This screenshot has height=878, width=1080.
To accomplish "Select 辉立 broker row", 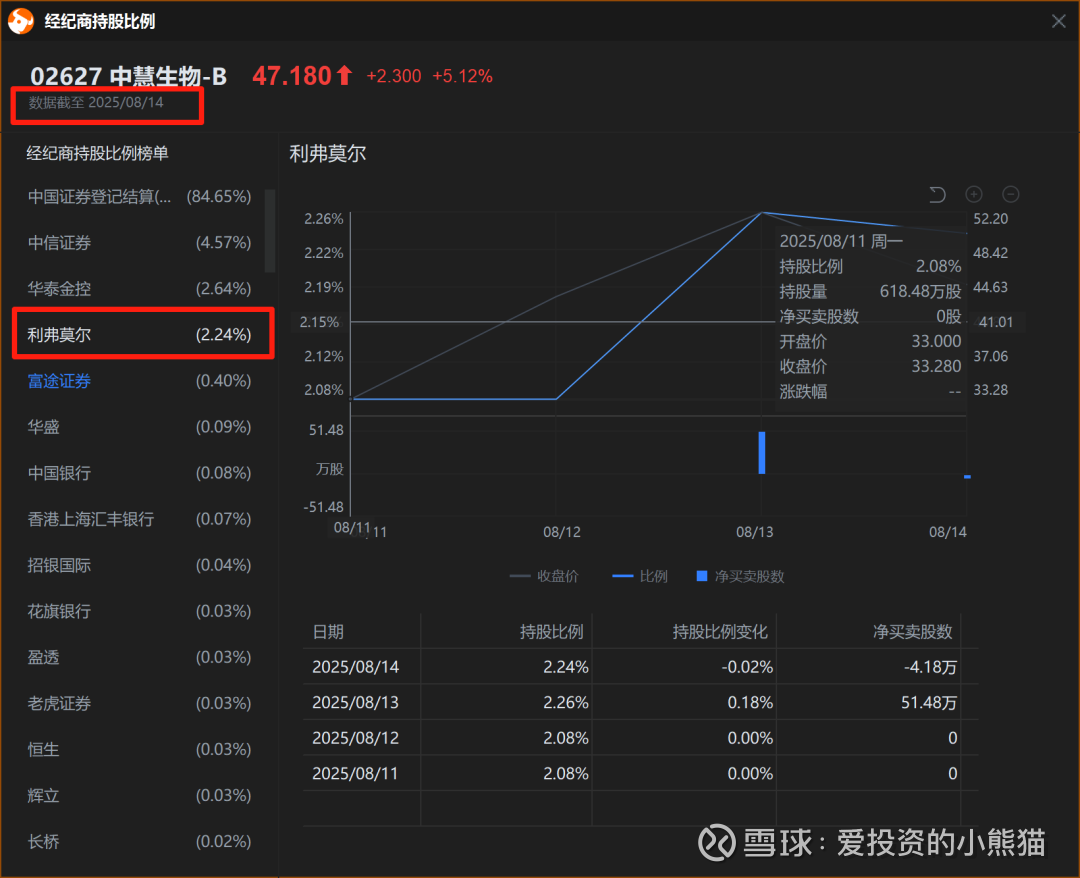I will [139, 795].
